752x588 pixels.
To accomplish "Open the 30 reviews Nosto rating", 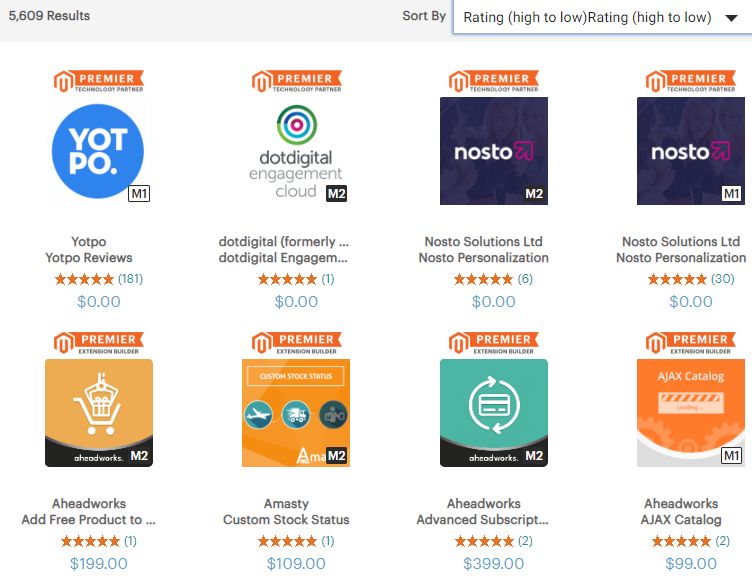I will click(x=680, y=279).
